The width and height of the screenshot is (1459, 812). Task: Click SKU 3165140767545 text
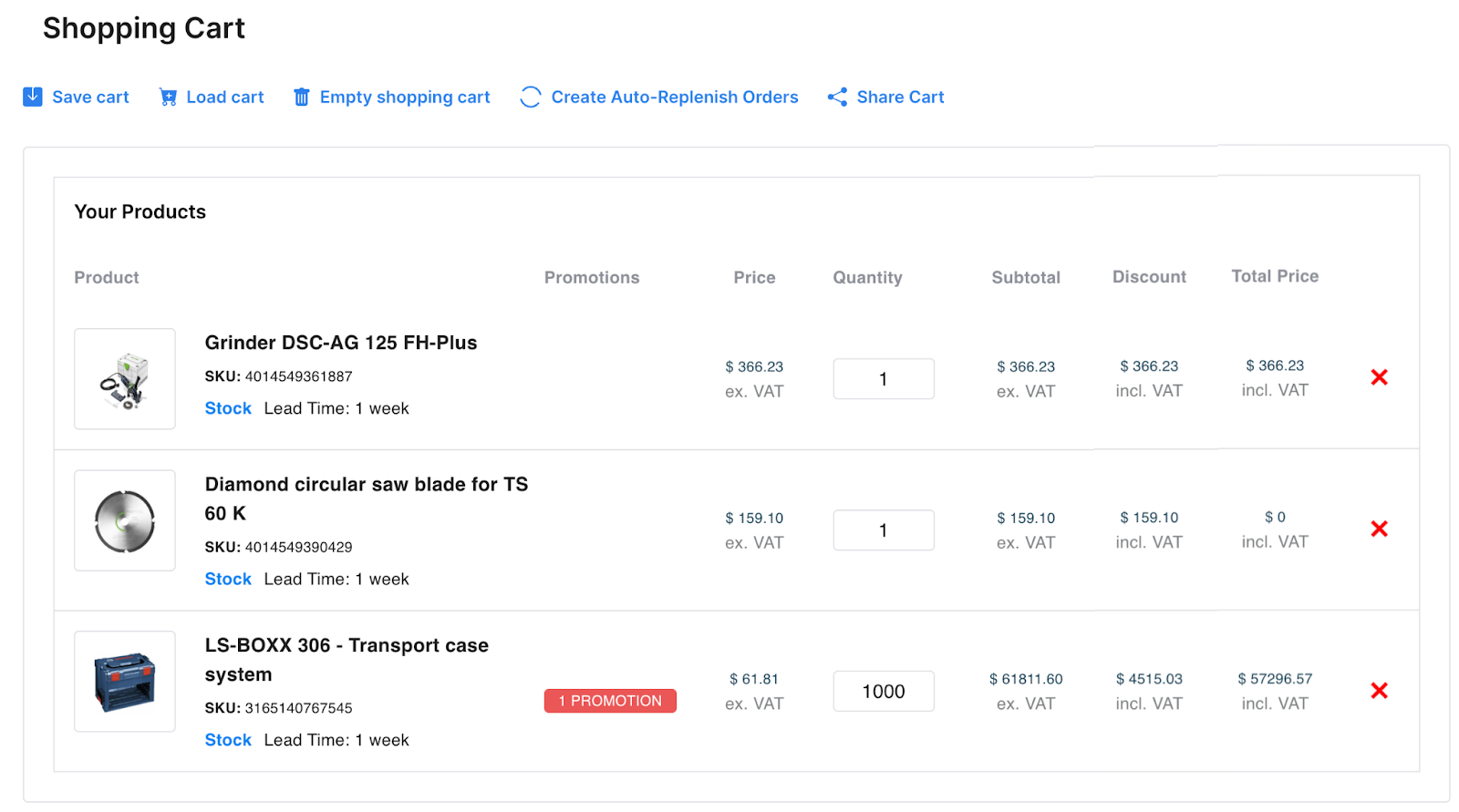tap(278, 708)
